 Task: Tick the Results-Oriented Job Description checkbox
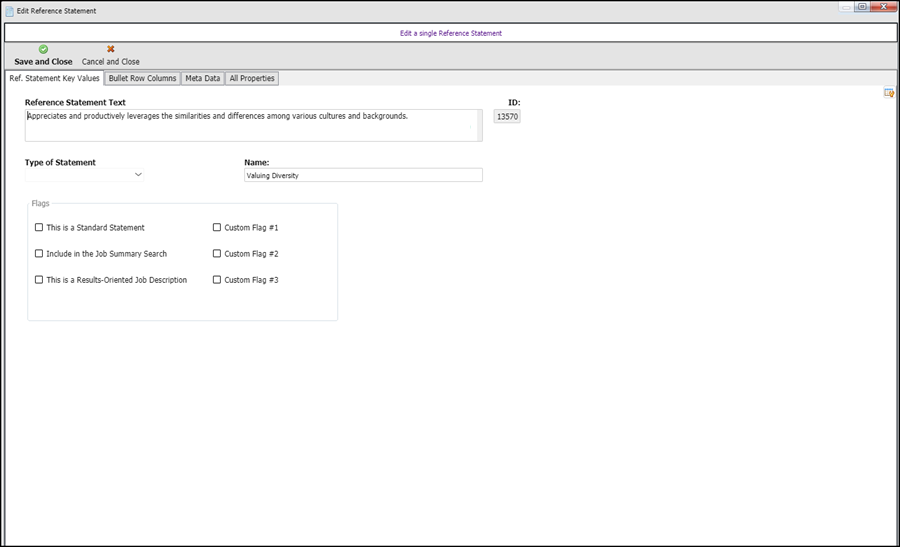[39, 280]
